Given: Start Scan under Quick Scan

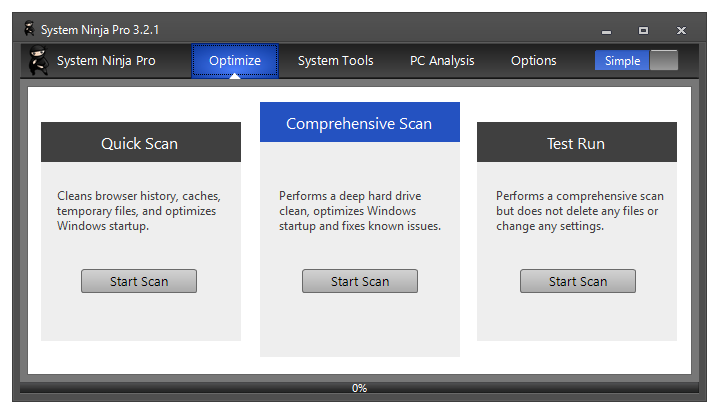Looking at the screenshot, I should pyautogui.click(x=139, y=281).
